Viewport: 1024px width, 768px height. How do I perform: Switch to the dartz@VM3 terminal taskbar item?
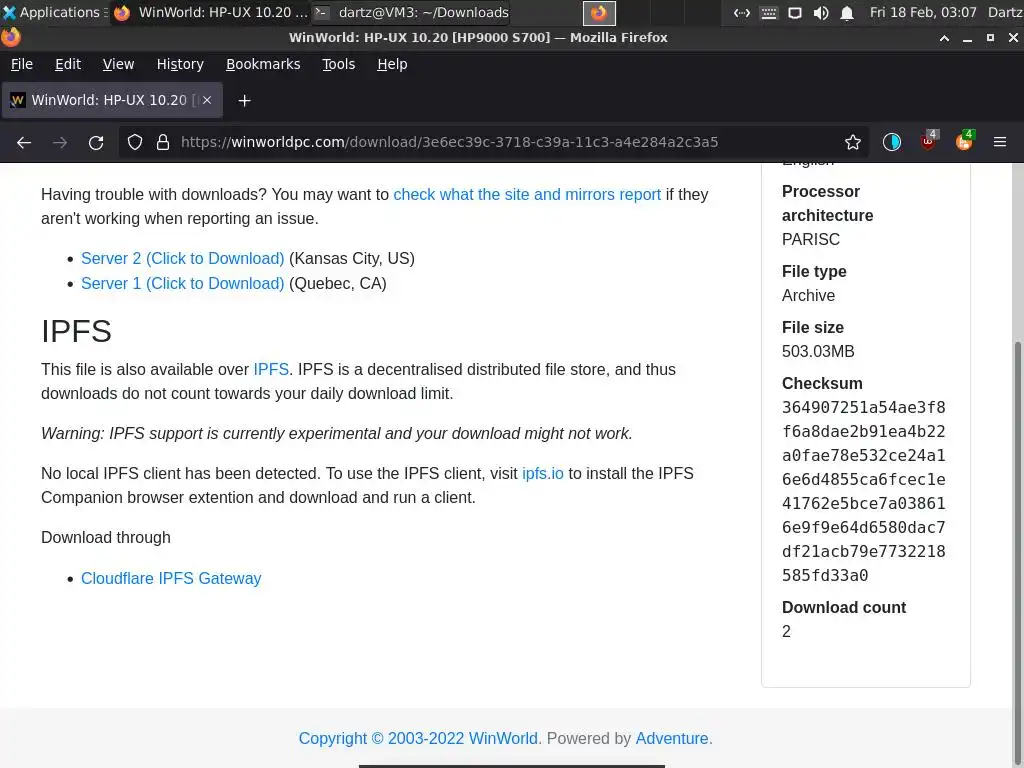pos(412,12)
